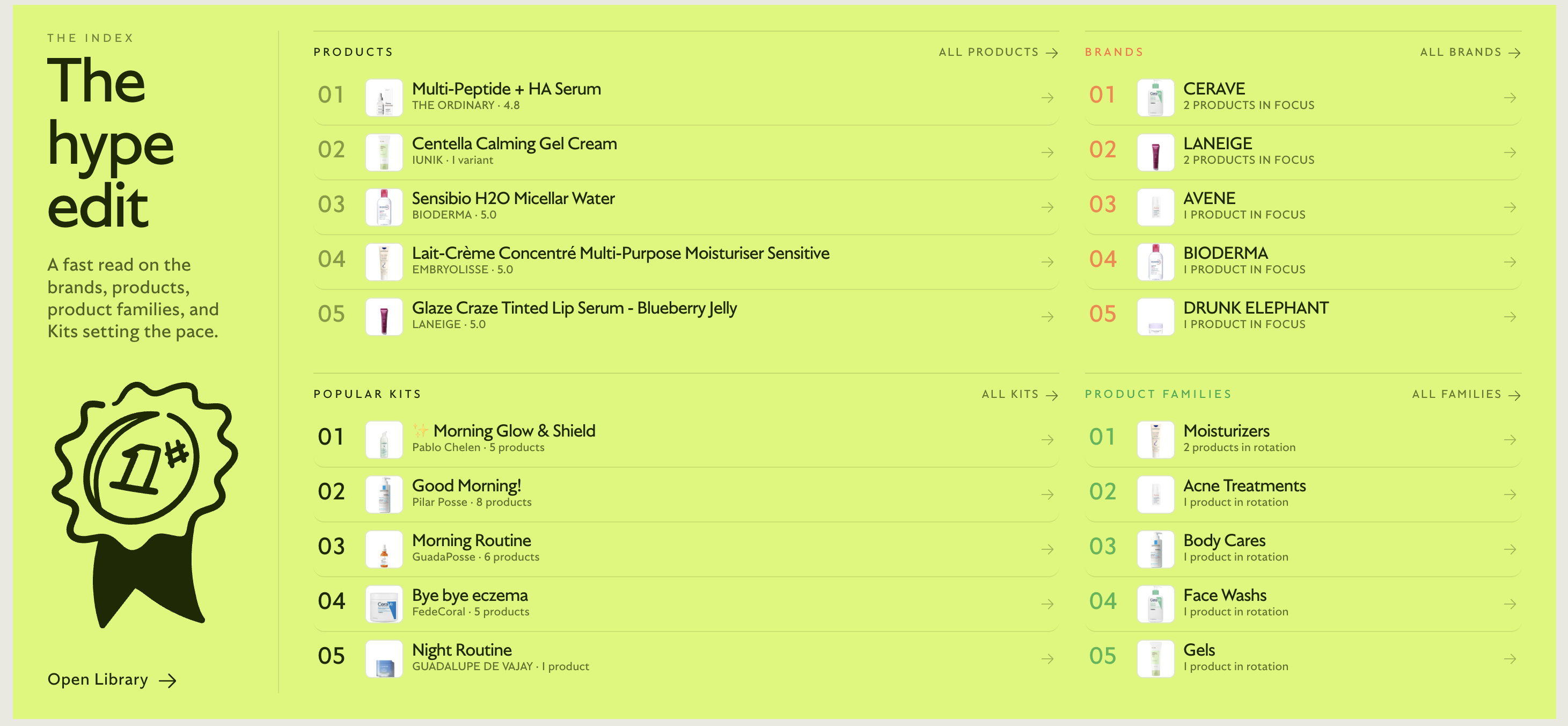Click the Sensibio H2O Micellar Water thumbnail

click(x=384, y=207)
